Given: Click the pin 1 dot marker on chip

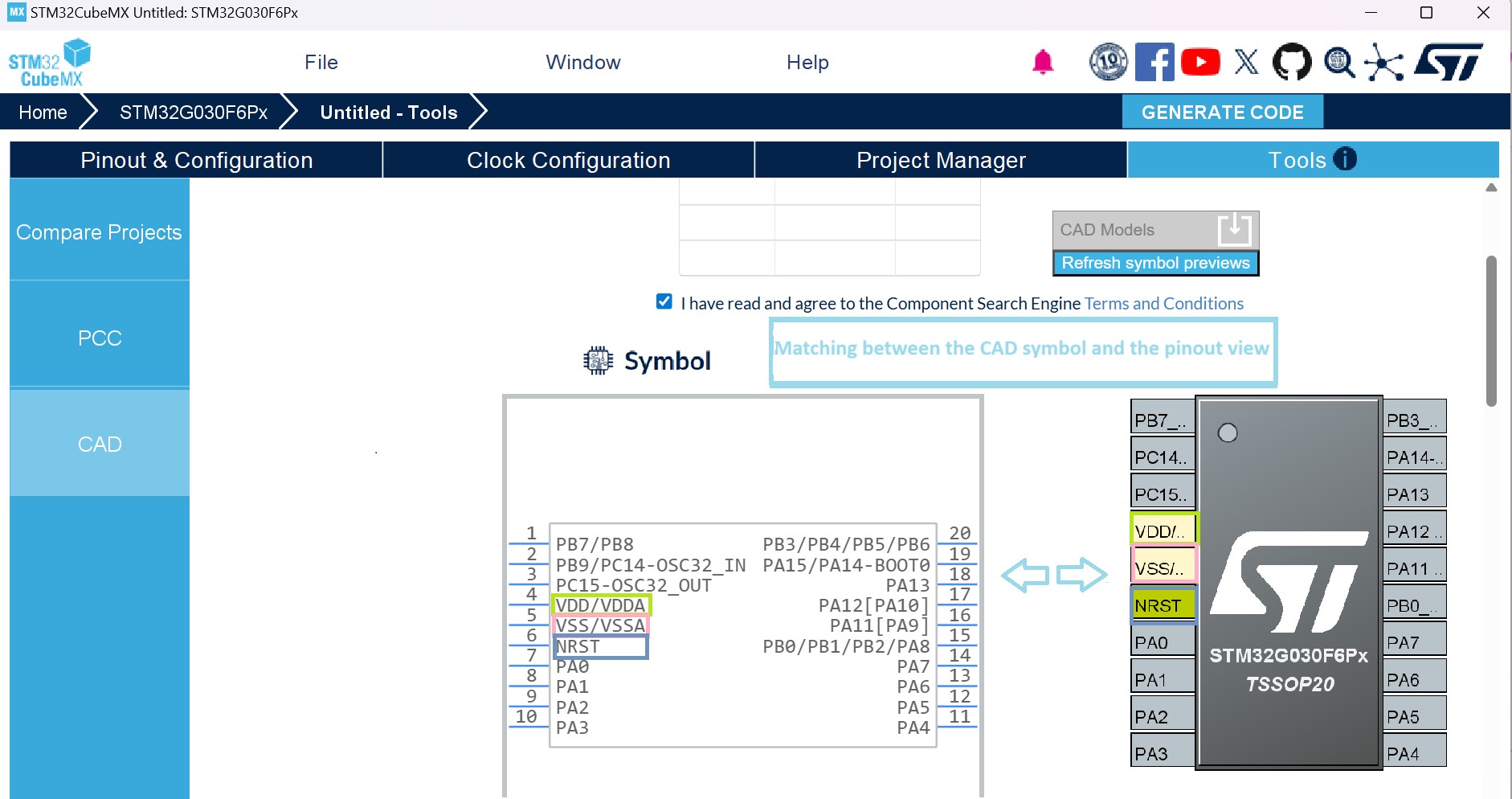Looking at the screenshot, I should tap(1228, 433).
